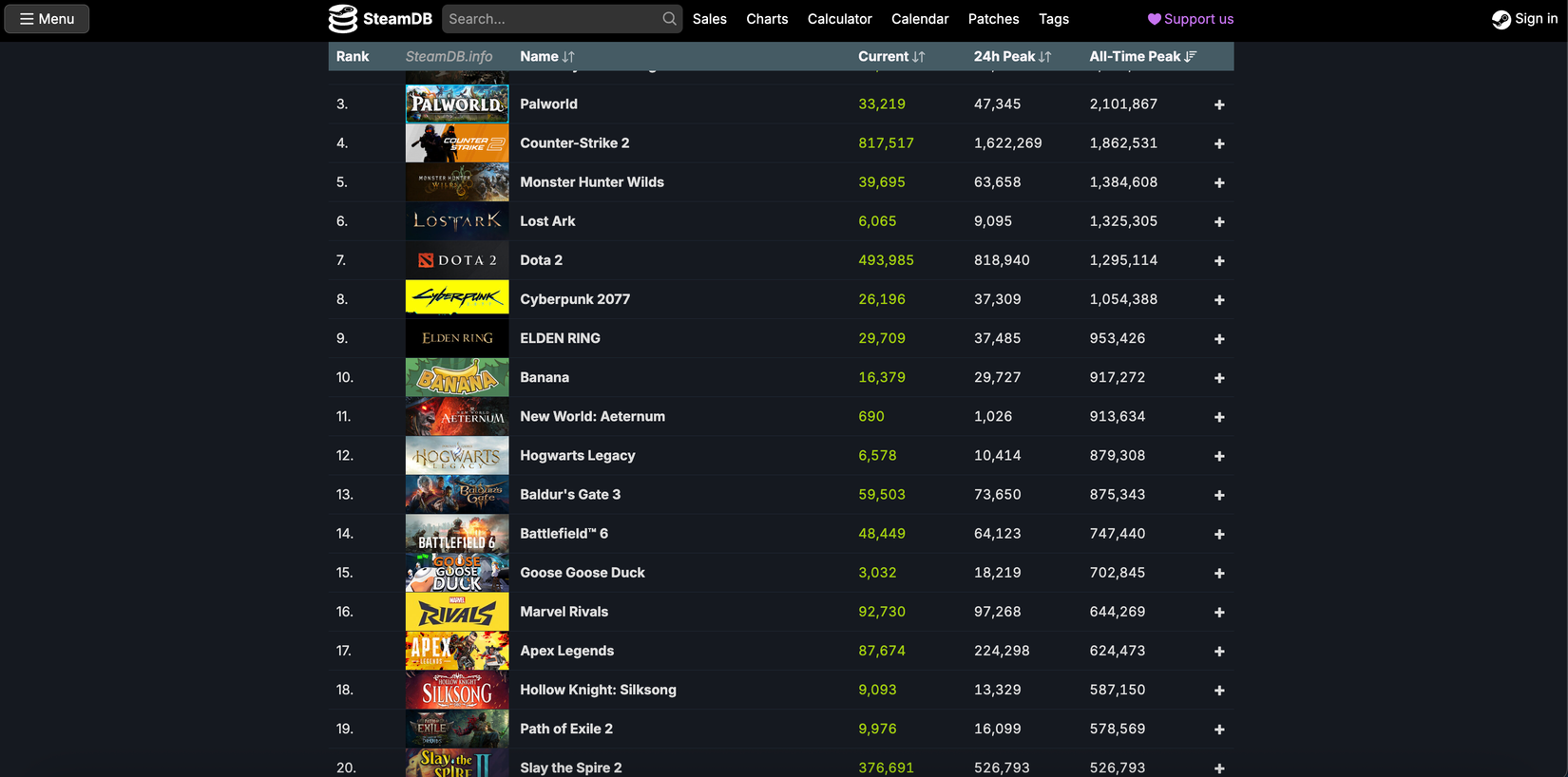Click the Support us heart link
This screenshot has height=777, width=1568.
[x=1191, y=19]
